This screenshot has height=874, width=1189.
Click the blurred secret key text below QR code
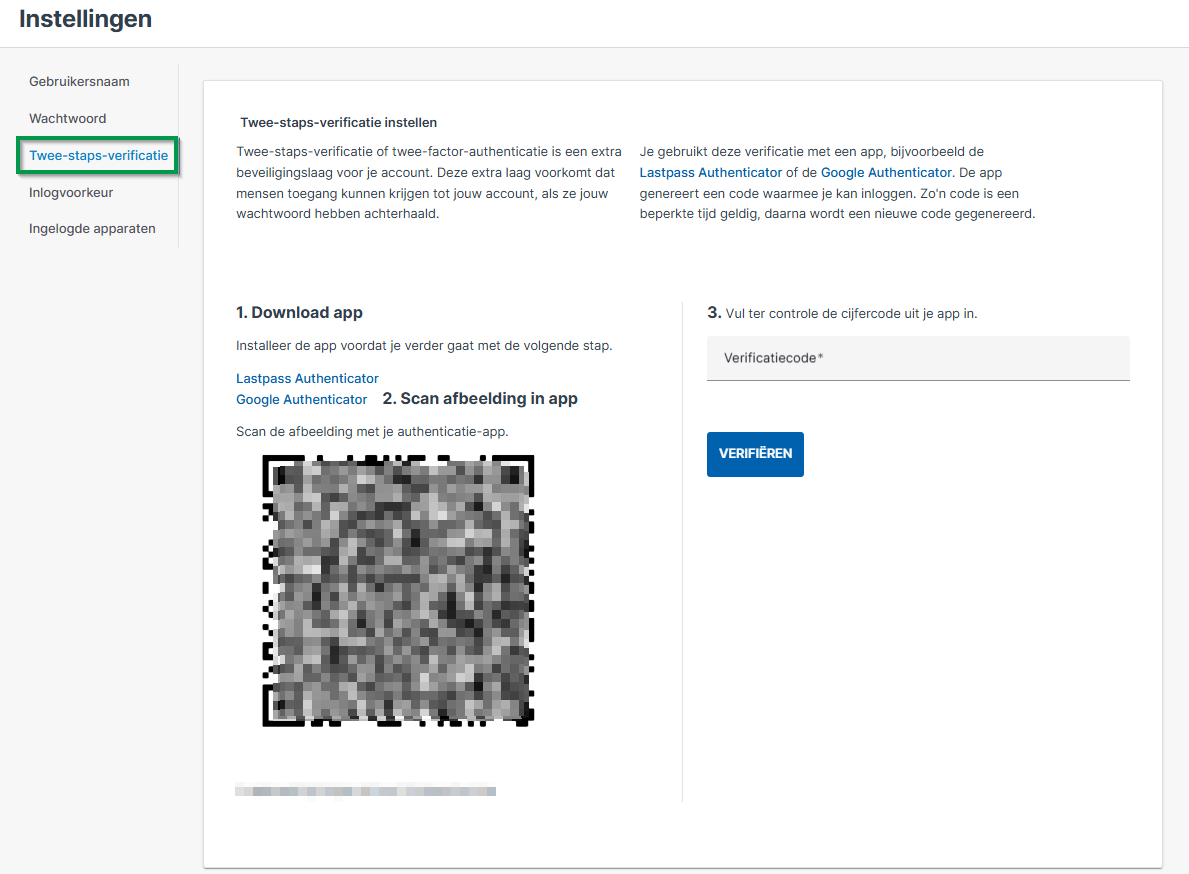point(365,791)
